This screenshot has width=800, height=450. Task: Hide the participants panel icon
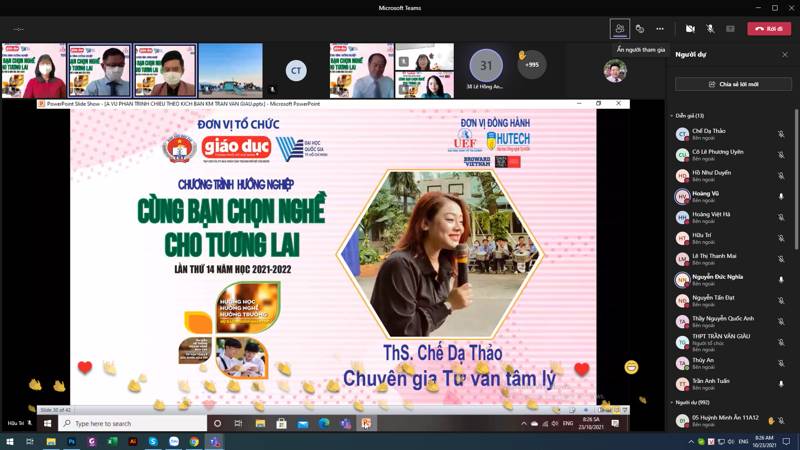[x=620, y=28]
